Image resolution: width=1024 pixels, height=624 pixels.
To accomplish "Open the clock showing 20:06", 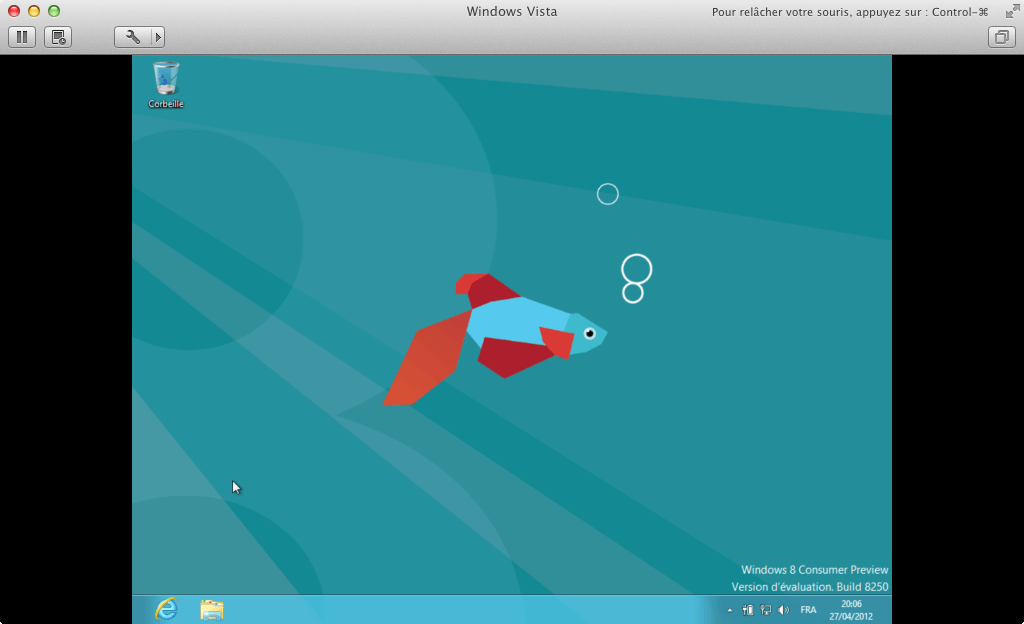I will coord(851,610).
